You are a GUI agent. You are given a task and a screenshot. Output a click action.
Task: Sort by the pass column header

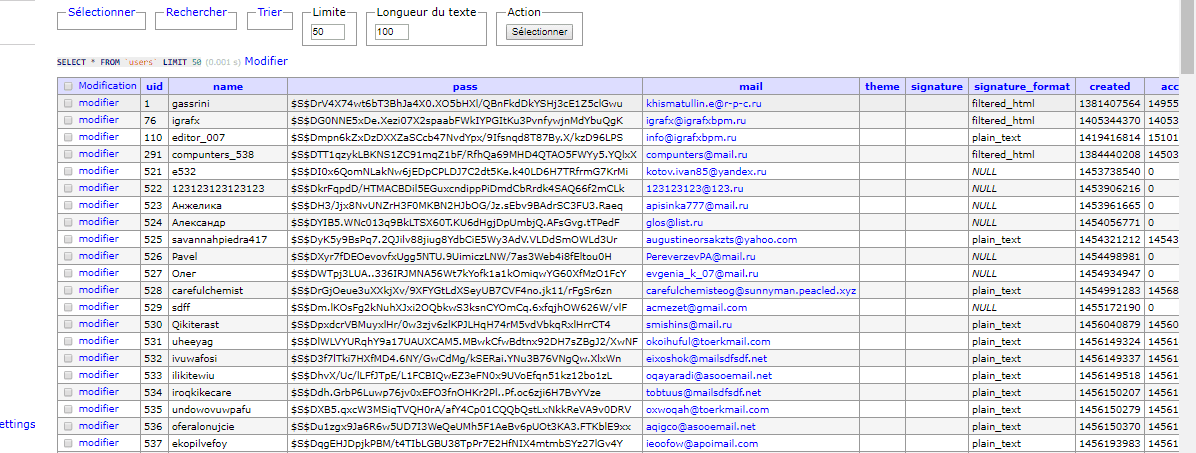point(465,86)
